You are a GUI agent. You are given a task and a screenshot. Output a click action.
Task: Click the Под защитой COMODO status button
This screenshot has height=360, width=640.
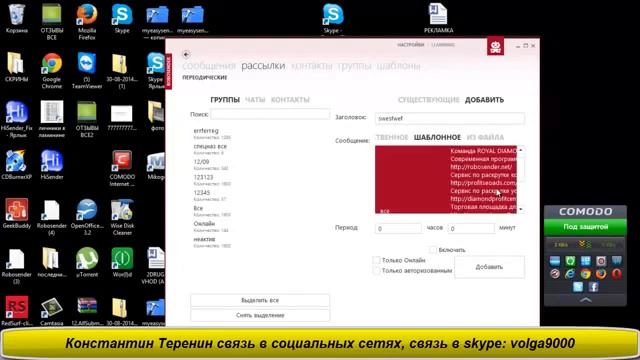coord(585,227)
